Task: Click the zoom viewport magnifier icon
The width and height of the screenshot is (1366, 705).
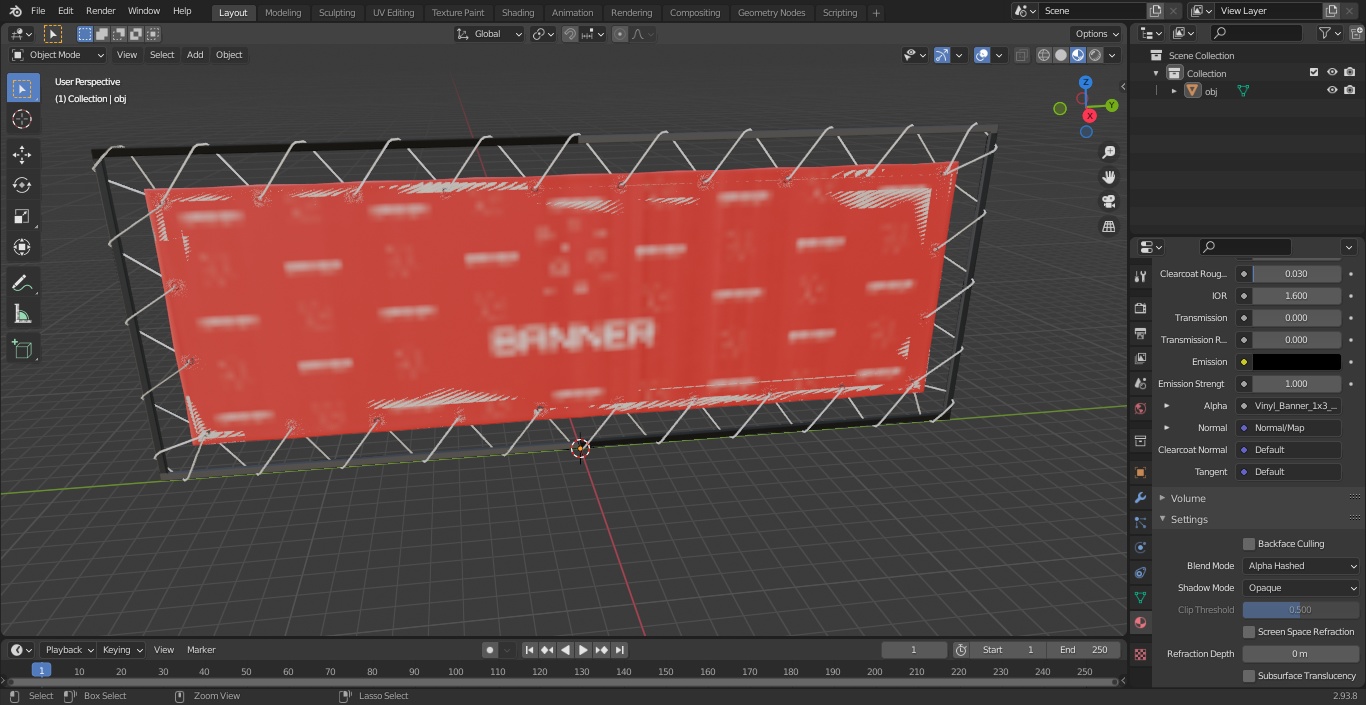Action: tap(1109, 152)
